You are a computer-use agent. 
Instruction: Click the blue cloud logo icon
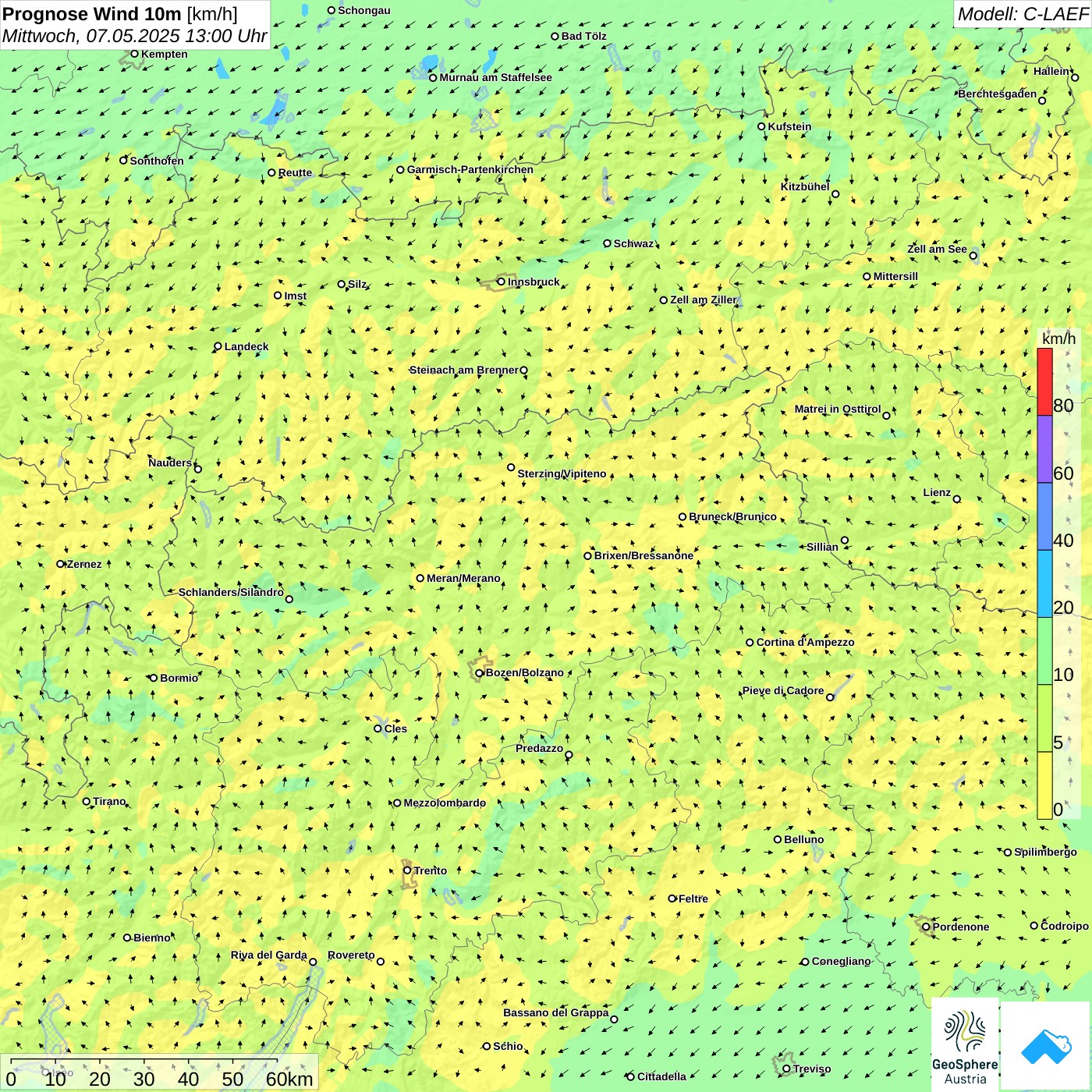coord(1046,1047)
